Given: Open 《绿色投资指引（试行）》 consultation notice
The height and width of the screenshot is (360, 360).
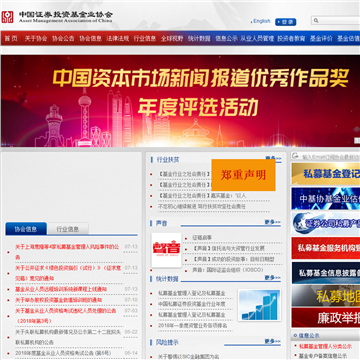Looking at the screenshot, I should point(68,273).
